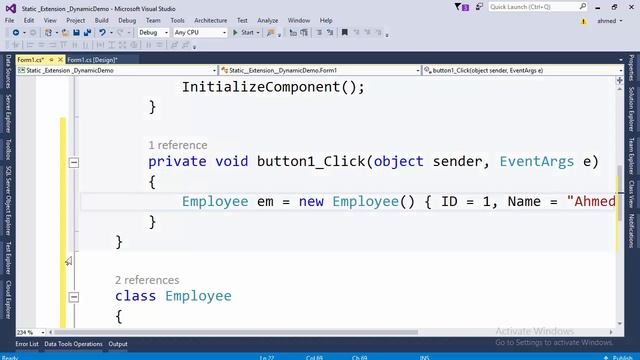Open the View menu

click(x=50, y=20)
